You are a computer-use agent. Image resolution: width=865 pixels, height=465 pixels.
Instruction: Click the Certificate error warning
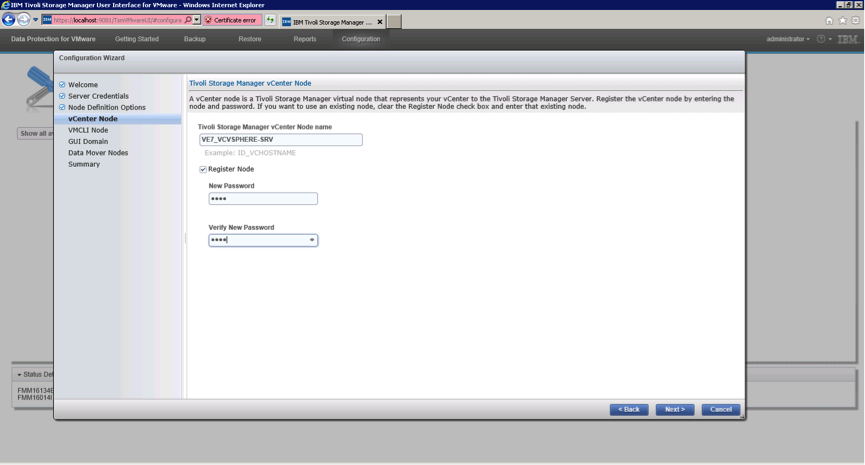(x=232, y=20)
